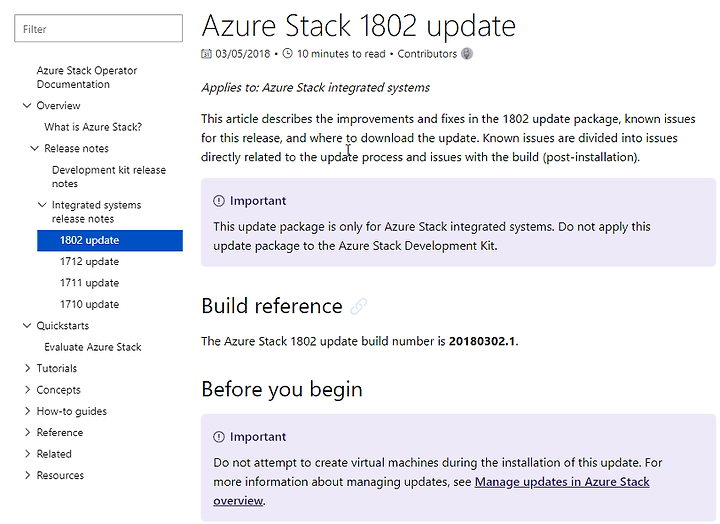Collapse Integrated systems release notes chevron
The image size is (720, 524).
tap(42, 205)
